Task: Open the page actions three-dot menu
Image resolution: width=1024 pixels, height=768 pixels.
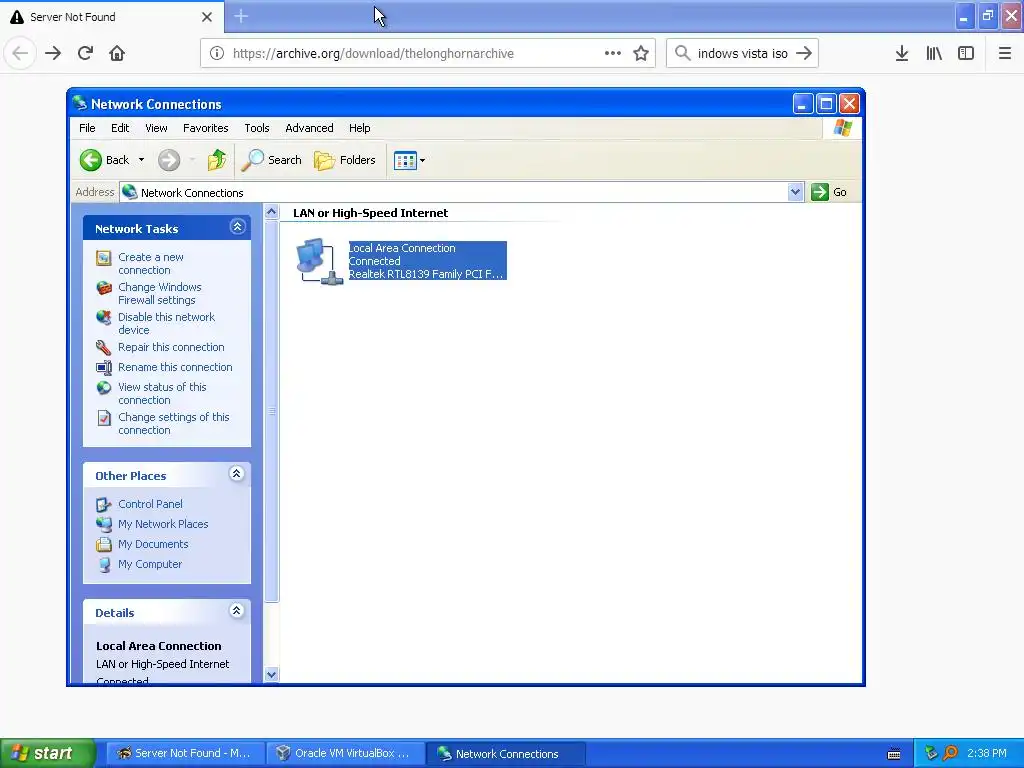Action: (x=613, y=53)
